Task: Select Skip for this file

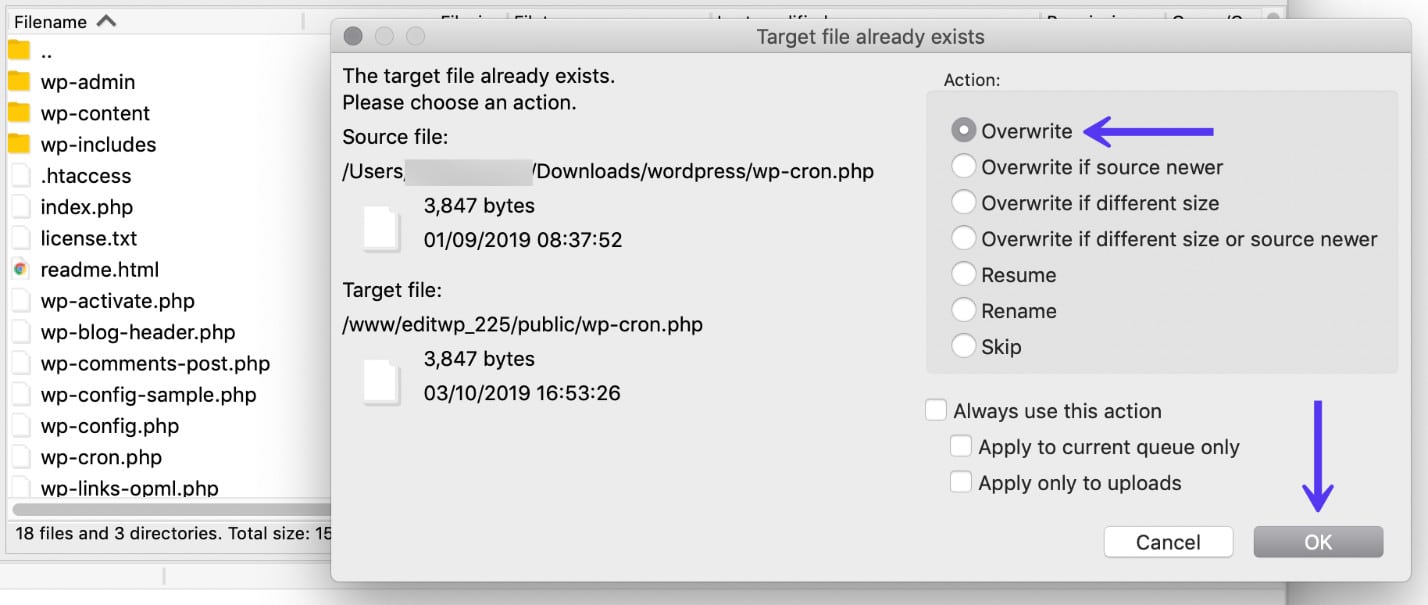Action: coord(963,346)
